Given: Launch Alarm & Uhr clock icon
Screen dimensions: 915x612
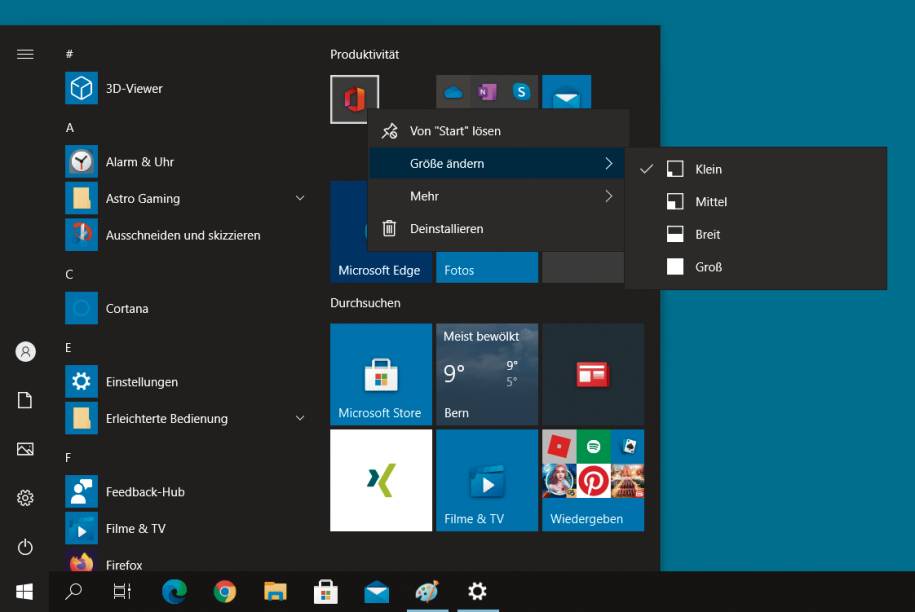Looking at the screenshot, I should pos(81,162).
